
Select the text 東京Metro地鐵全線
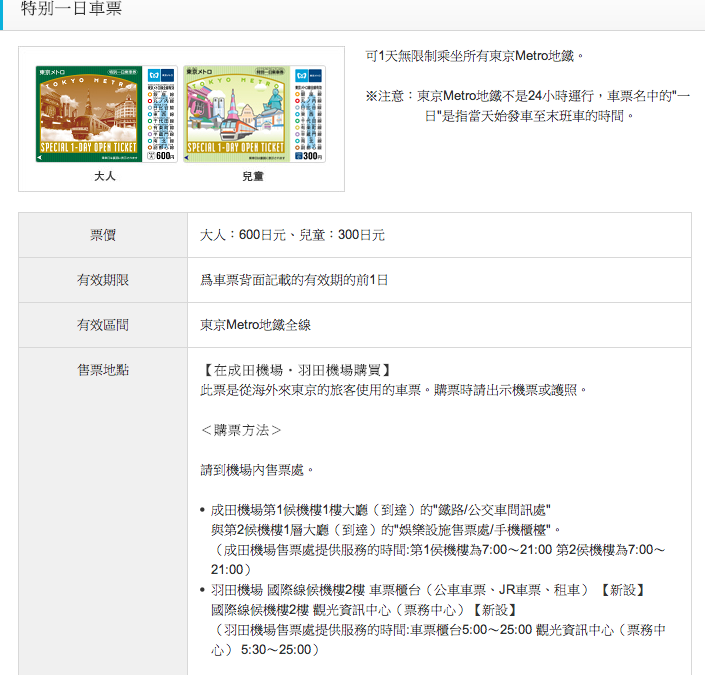(x=255, y=325)
